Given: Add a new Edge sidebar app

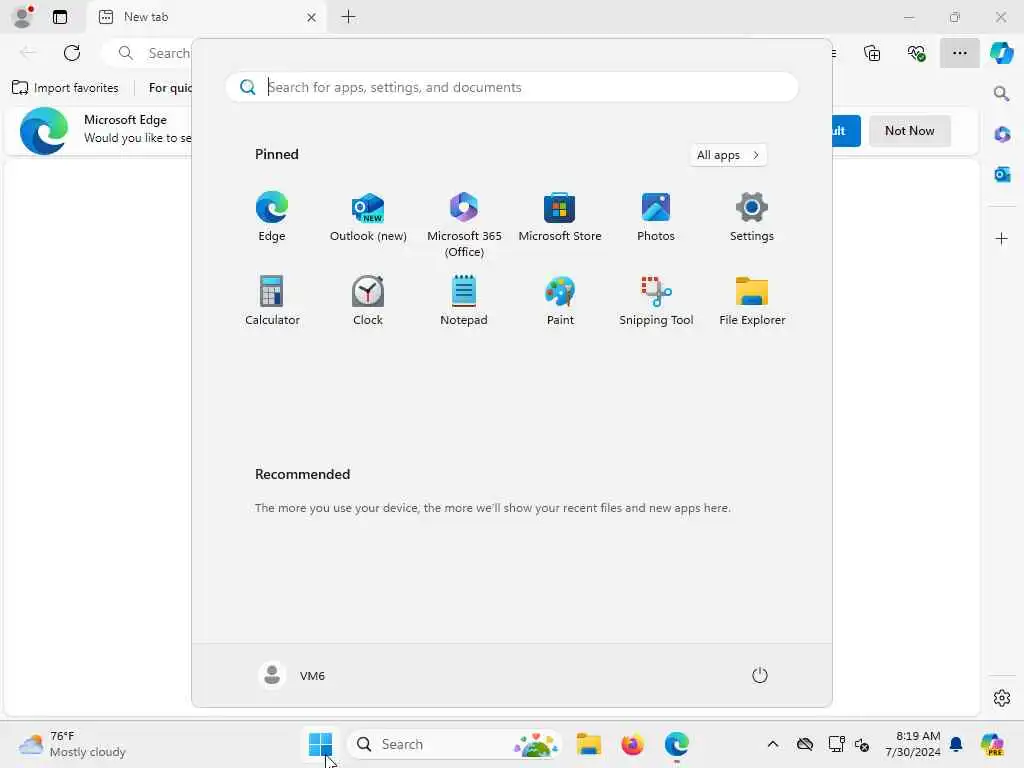Looking at the screenshot, I should tap(1001, 239).
